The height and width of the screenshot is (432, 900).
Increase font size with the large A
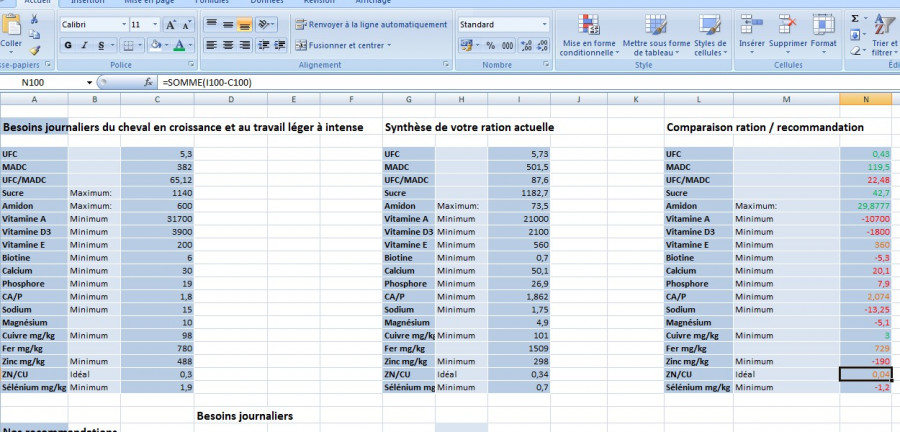pos(171,25)
